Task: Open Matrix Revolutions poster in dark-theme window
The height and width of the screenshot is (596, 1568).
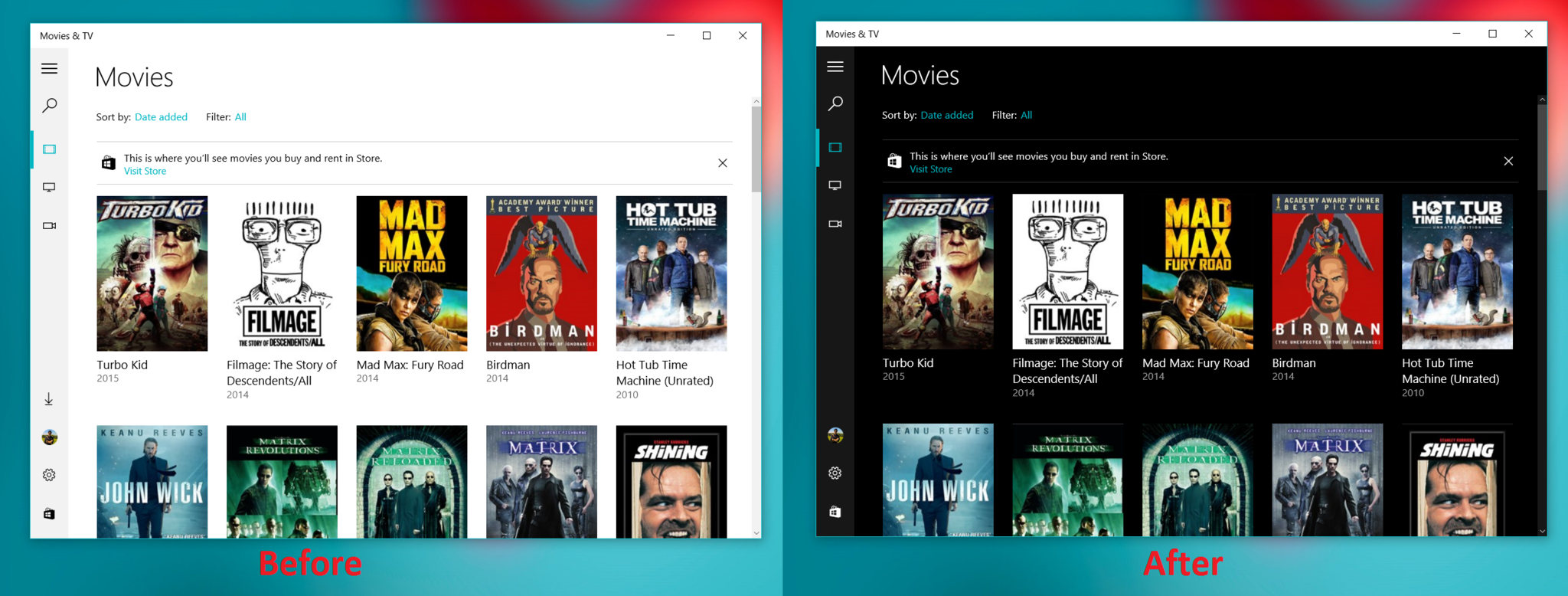Action: click(1068, 480)
